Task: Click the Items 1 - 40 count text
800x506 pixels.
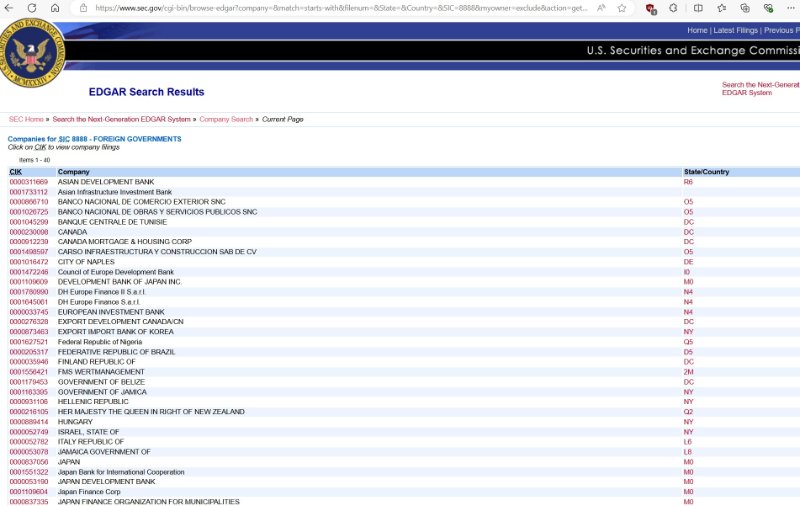Action: [x=35, y=160]
